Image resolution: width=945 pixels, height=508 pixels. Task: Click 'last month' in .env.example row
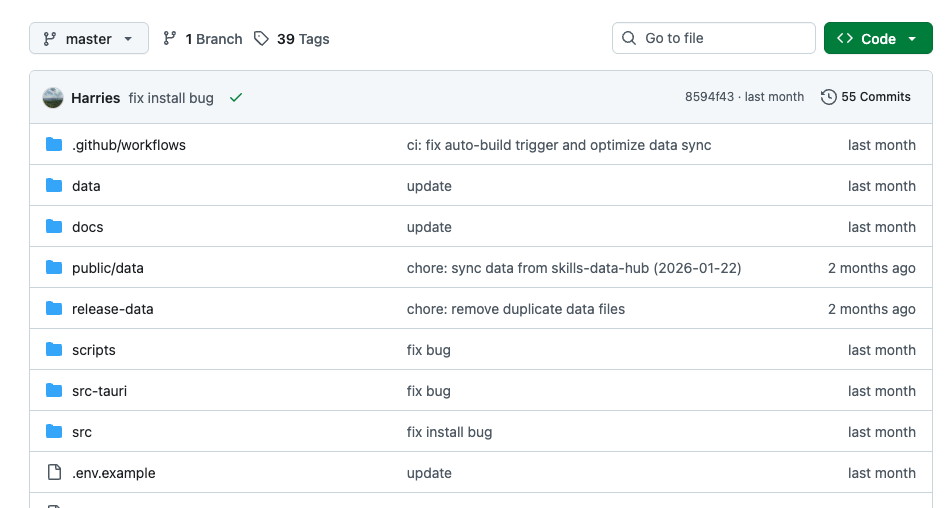[882, 473]
